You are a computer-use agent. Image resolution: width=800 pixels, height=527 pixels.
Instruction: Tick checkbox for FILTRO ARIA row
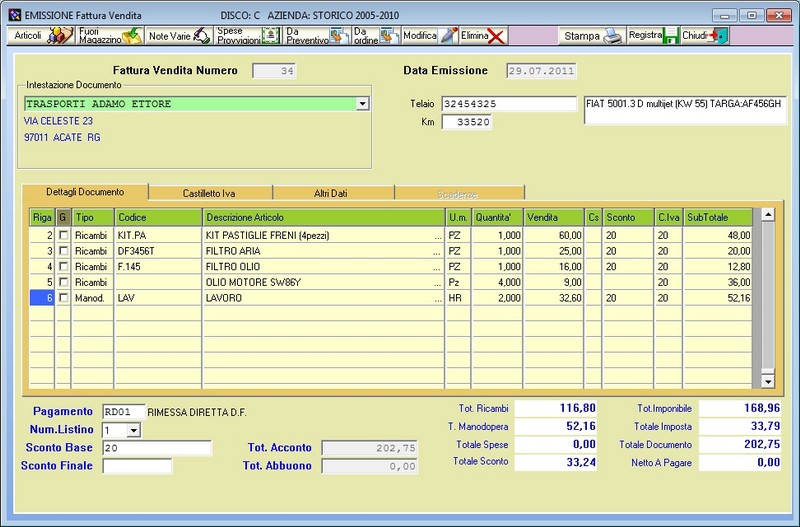click(x=63, y=251)
